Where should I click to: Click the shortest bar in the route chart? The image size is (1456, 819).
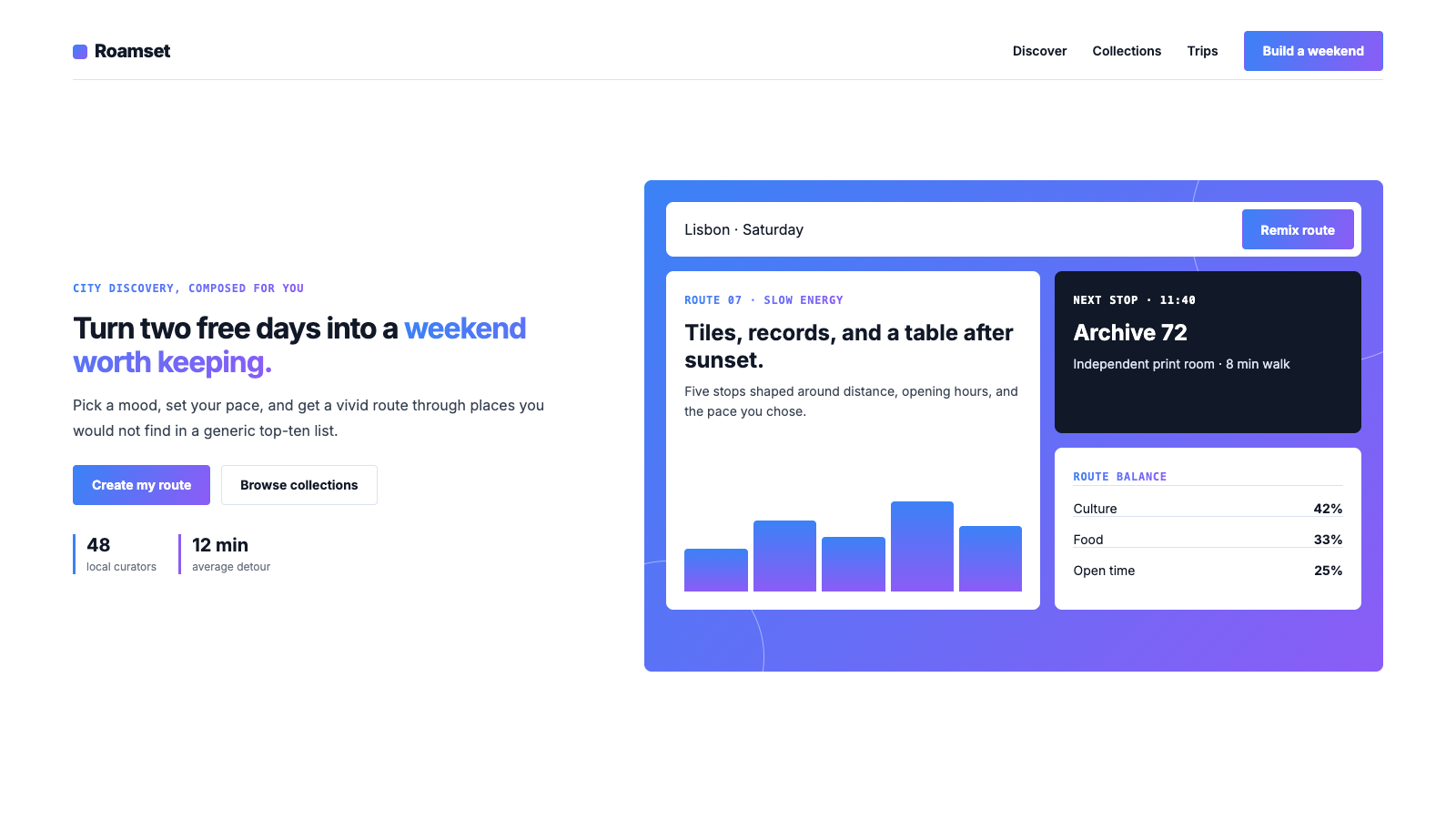pos(716,570)
